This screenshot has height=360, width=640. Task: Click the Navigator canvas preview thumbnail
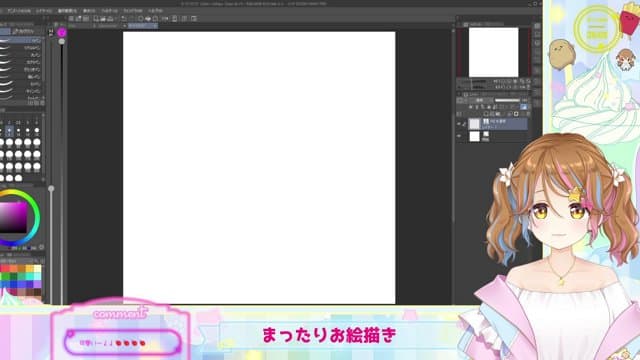coord(493,52)
